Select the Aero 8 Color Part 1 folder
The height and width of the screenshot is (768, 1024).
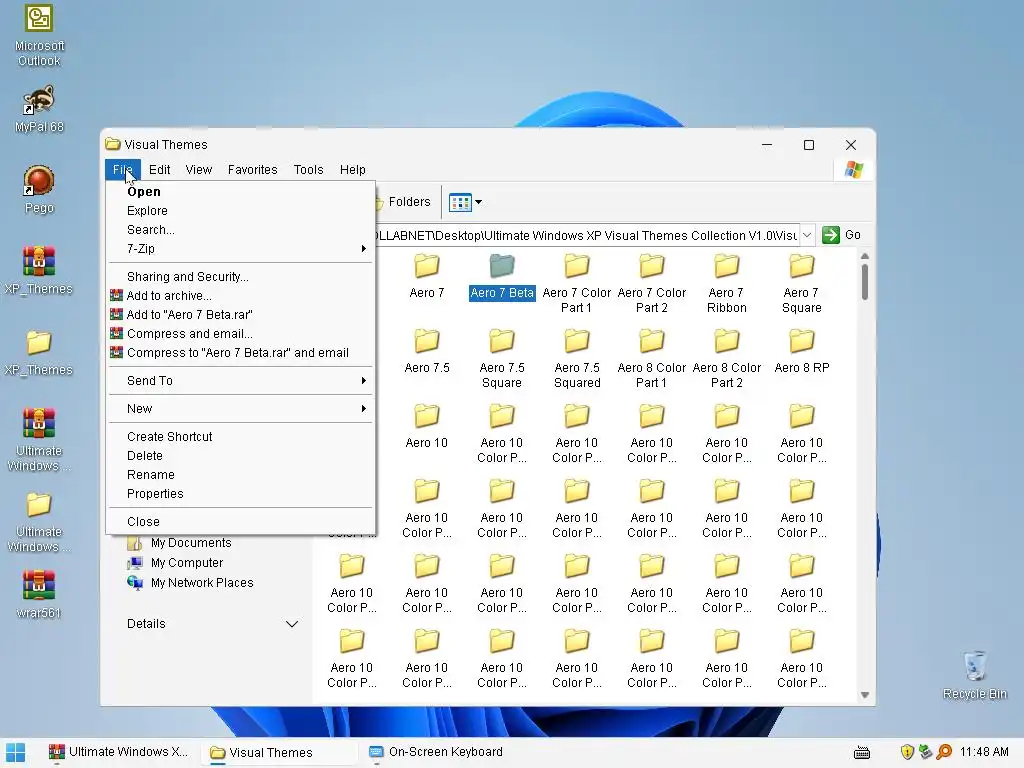tap(652, 359)
